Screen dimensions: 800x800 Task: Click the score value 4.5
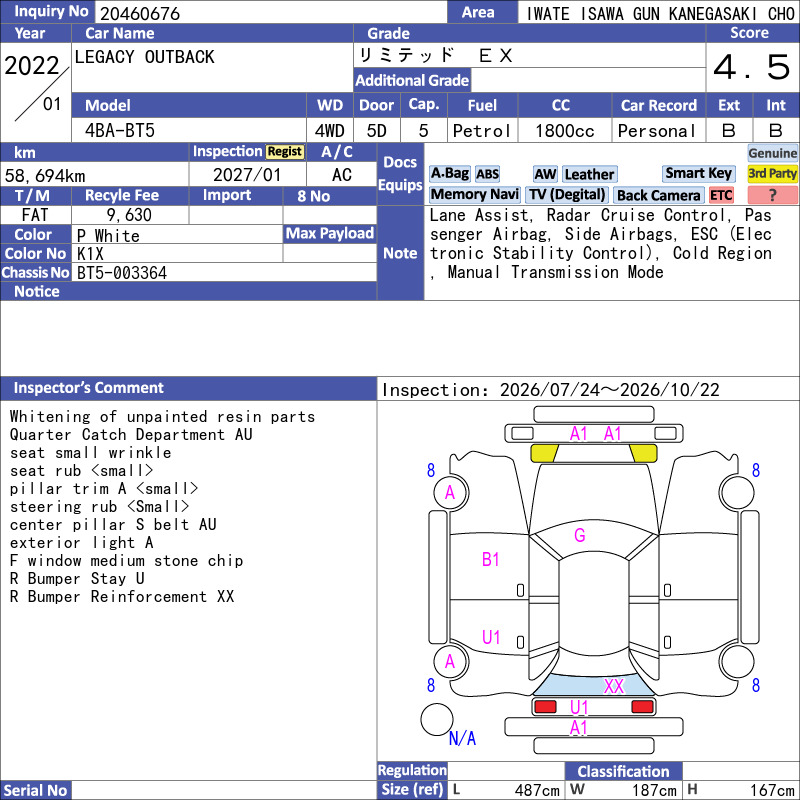coord(752,67)
